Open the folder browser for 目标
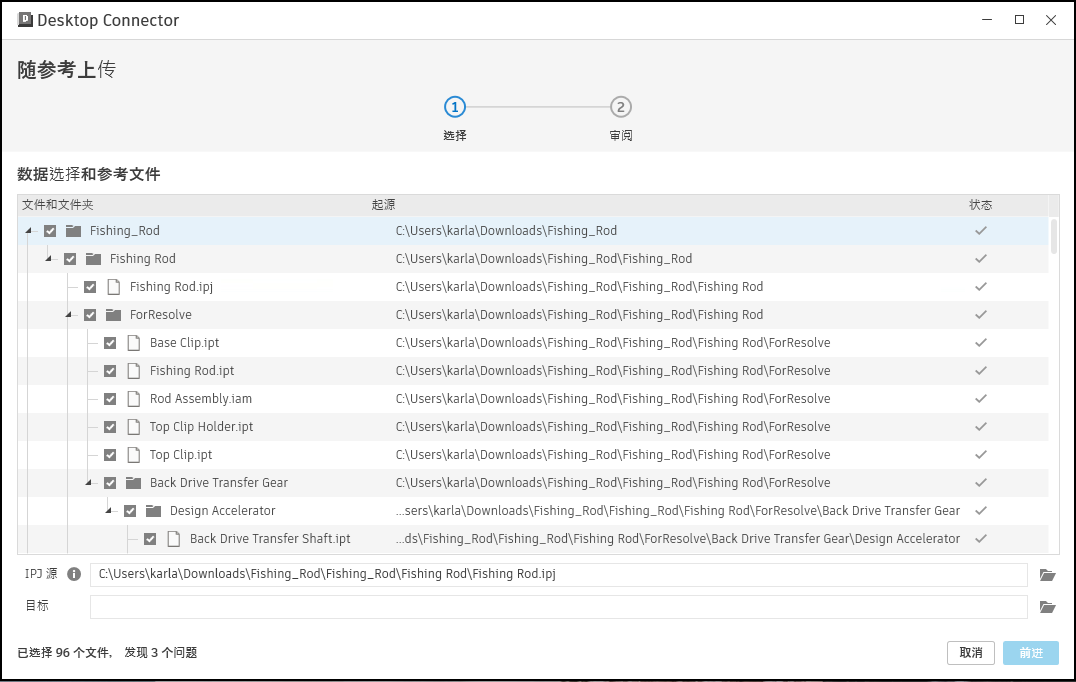Screen dimensions: 1076x682 coord(1047,607)
